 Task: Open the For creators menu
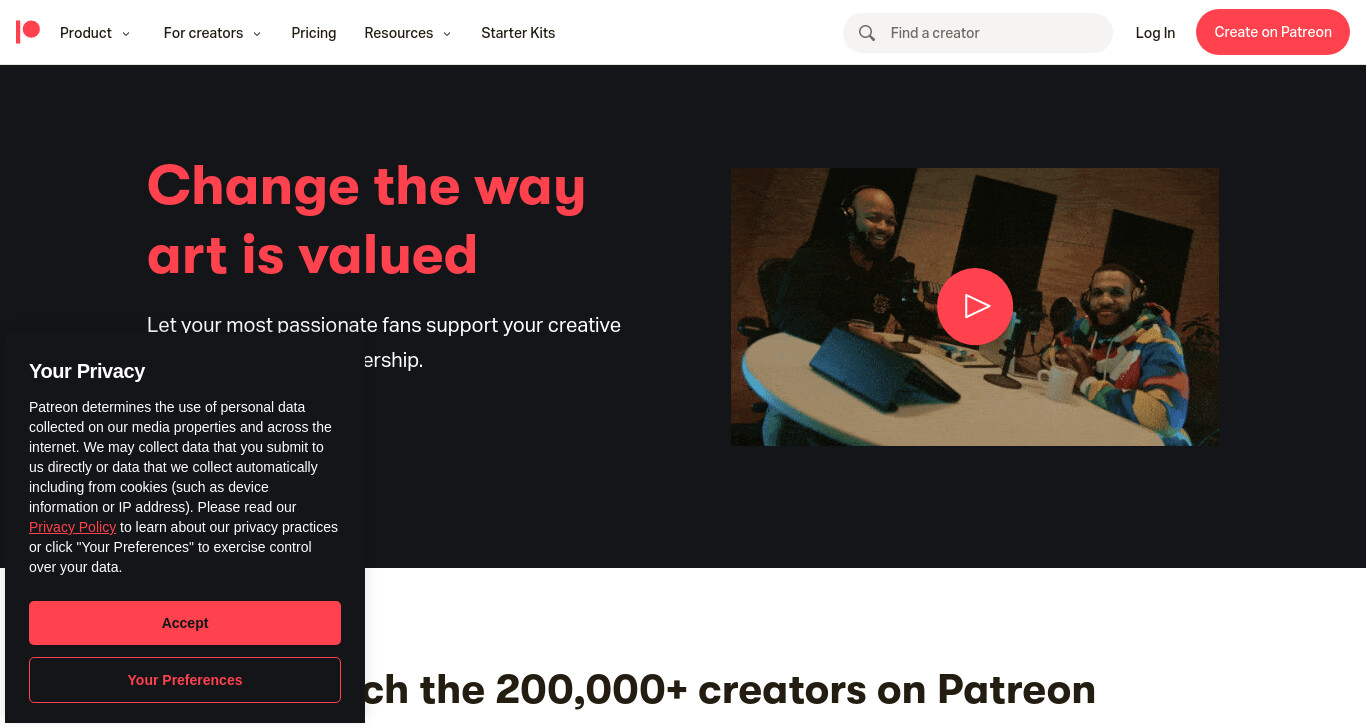pyautogui.click(x=212, y=33)
